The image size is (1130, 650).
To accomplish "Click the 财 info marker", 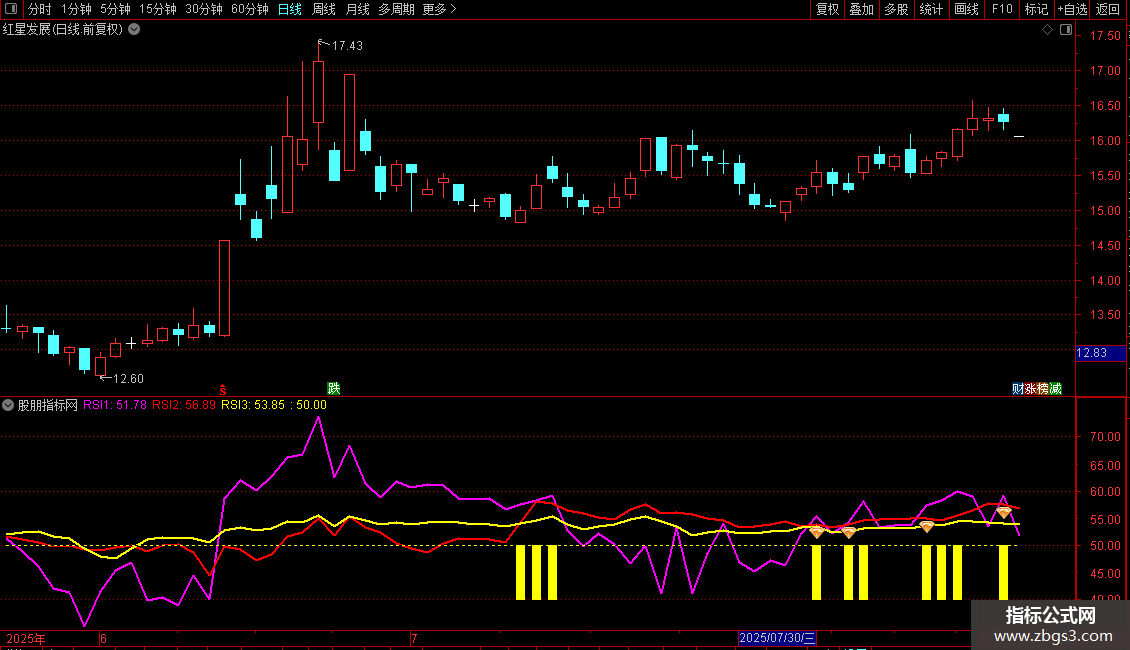I will click(1018, 388).
